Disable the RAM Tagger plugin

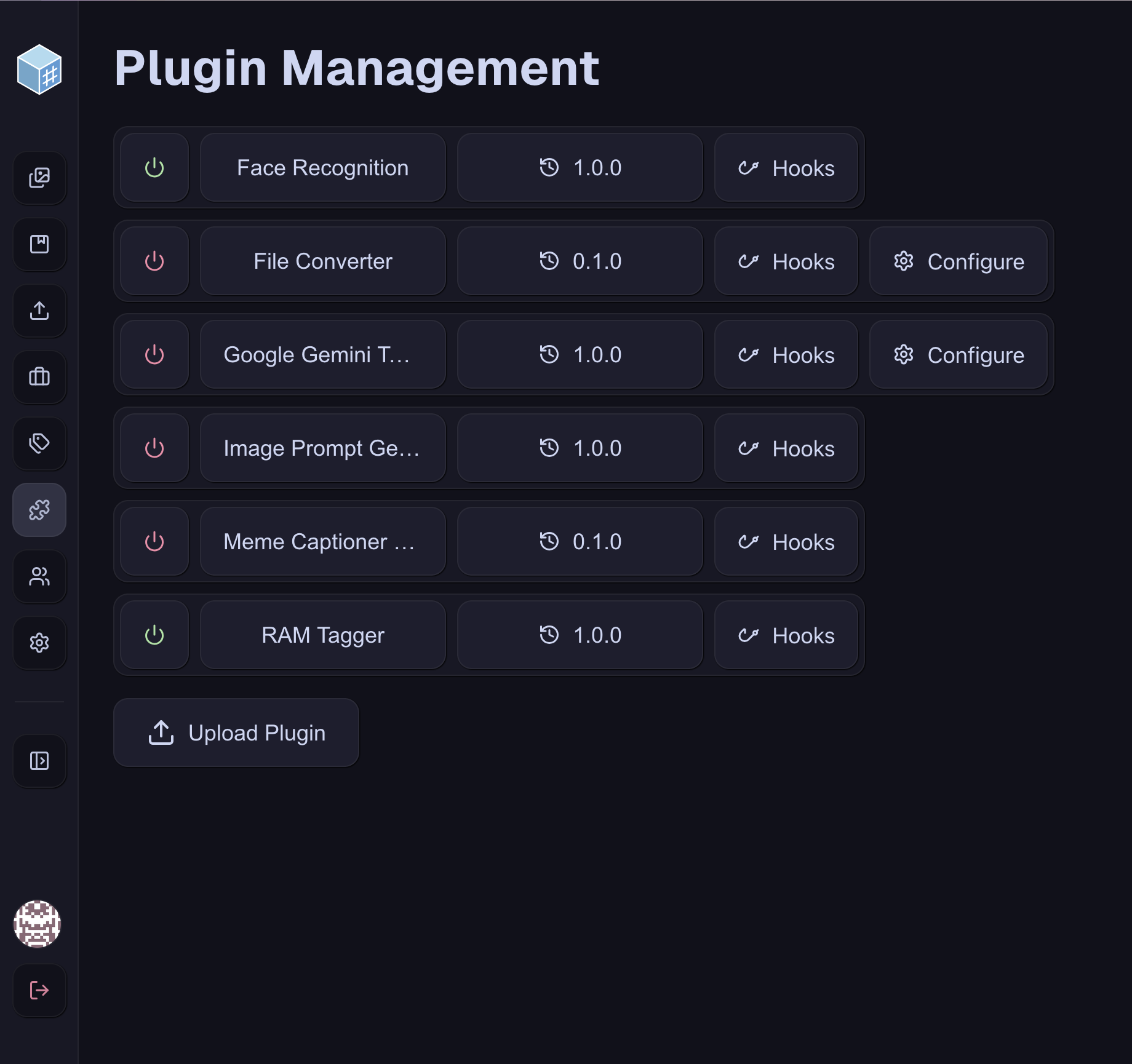[154, 634]
